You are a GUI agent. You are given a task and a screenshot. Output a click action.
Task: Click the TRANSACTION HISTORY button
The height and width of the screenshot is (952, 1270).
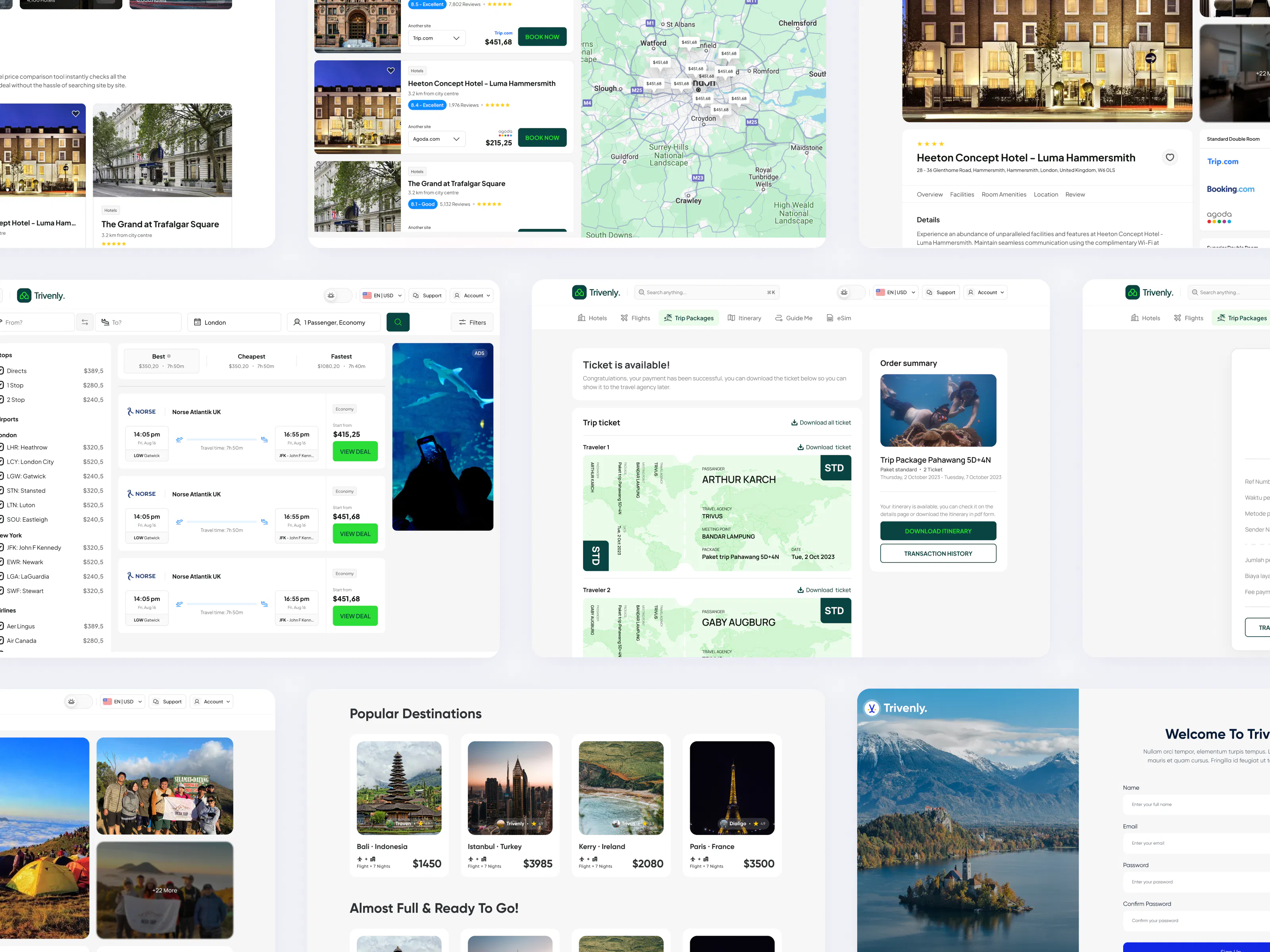point(938,554)
